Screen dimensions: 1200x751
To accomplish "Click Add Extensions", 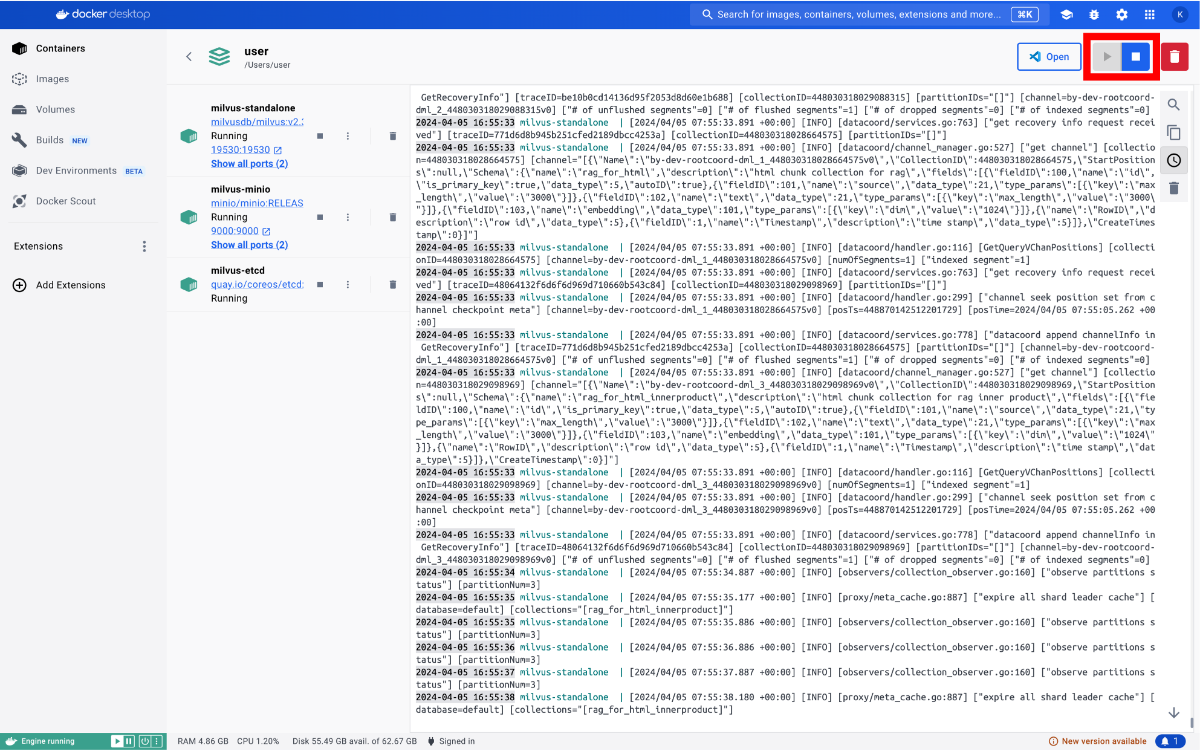I will tap(60, 285).
